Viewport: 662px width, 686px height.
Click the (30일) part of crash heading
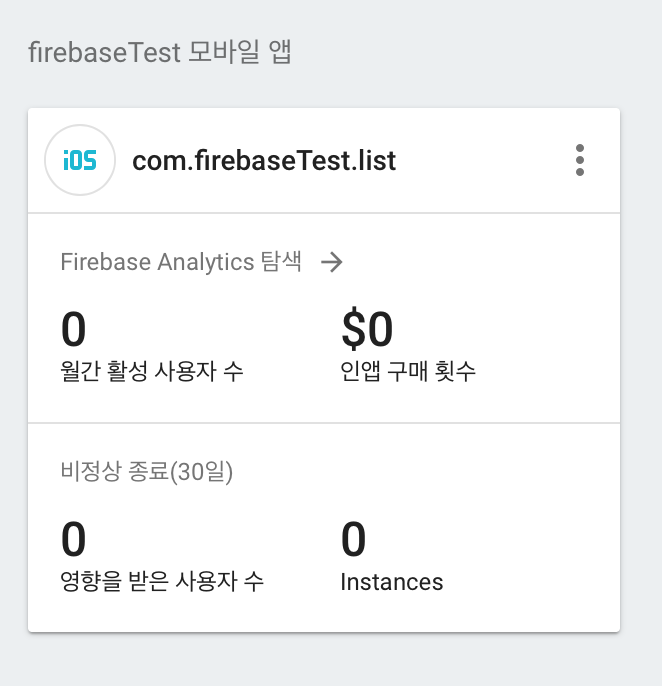click(201, 472)
